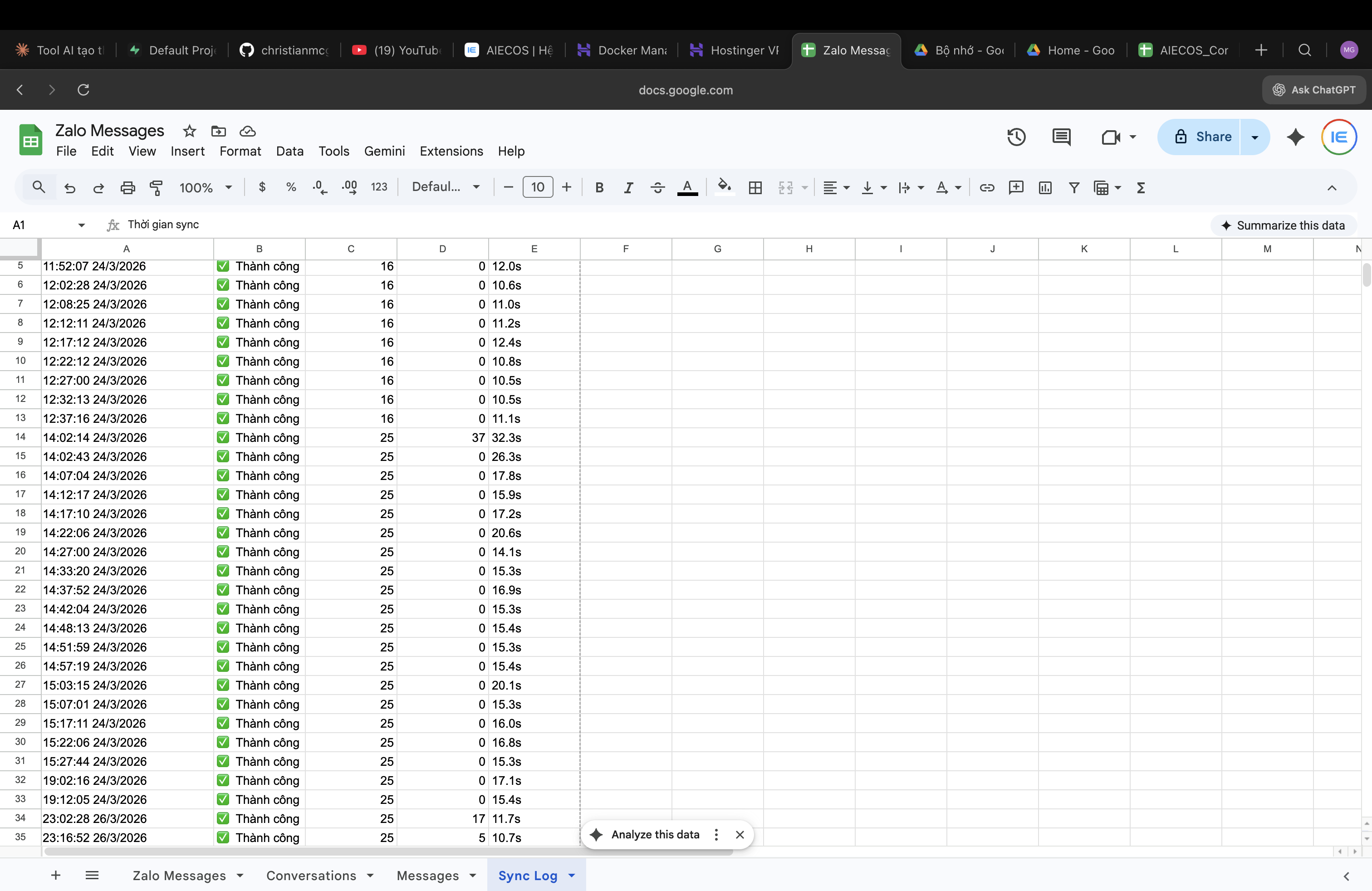The width and height of the screenshot is (1372, 891).
Task: Open the Borders tool
Action: (x=755, y=187)
